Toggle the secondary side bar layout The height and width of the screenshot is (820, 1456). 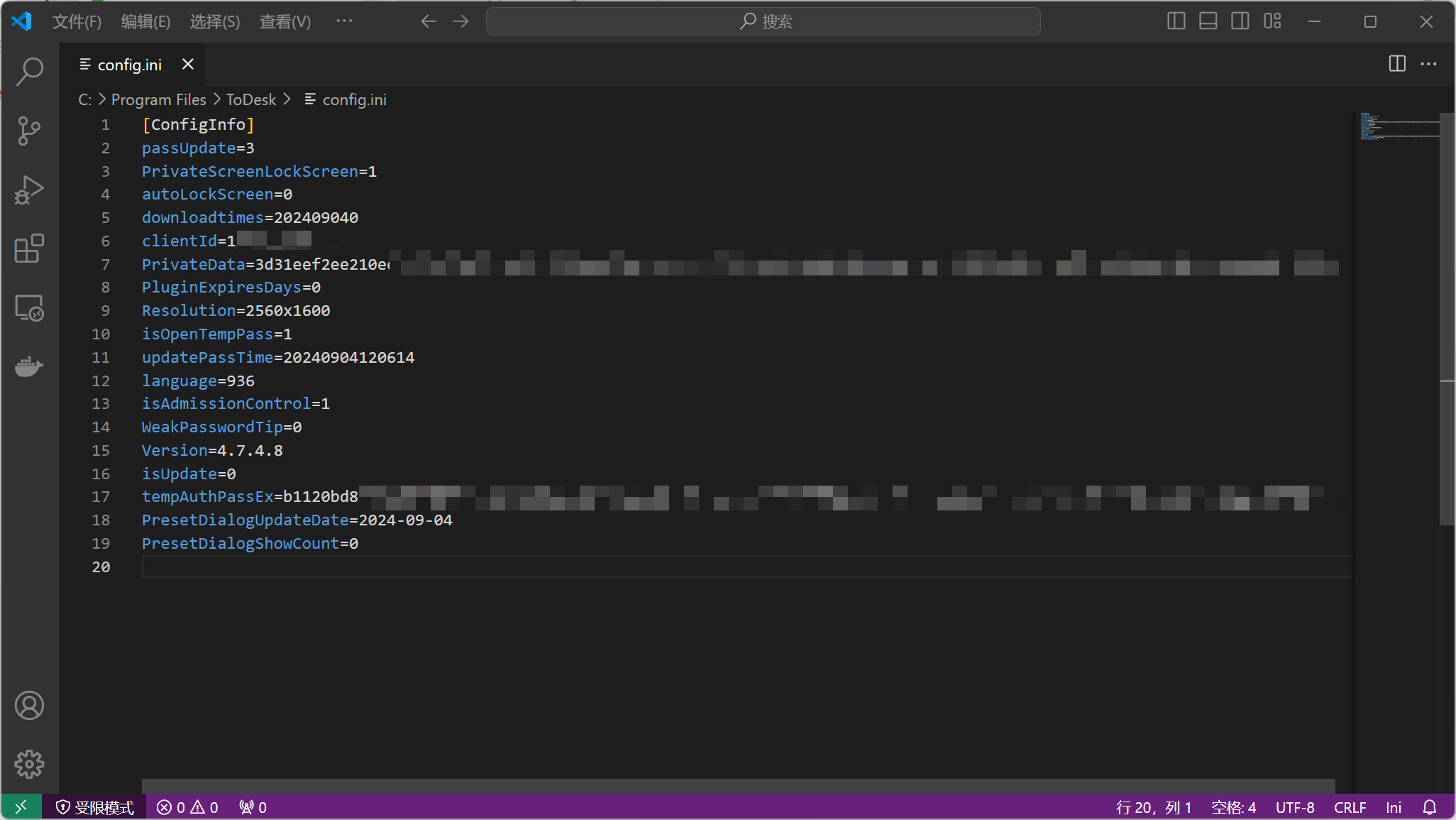(1240, 21)
